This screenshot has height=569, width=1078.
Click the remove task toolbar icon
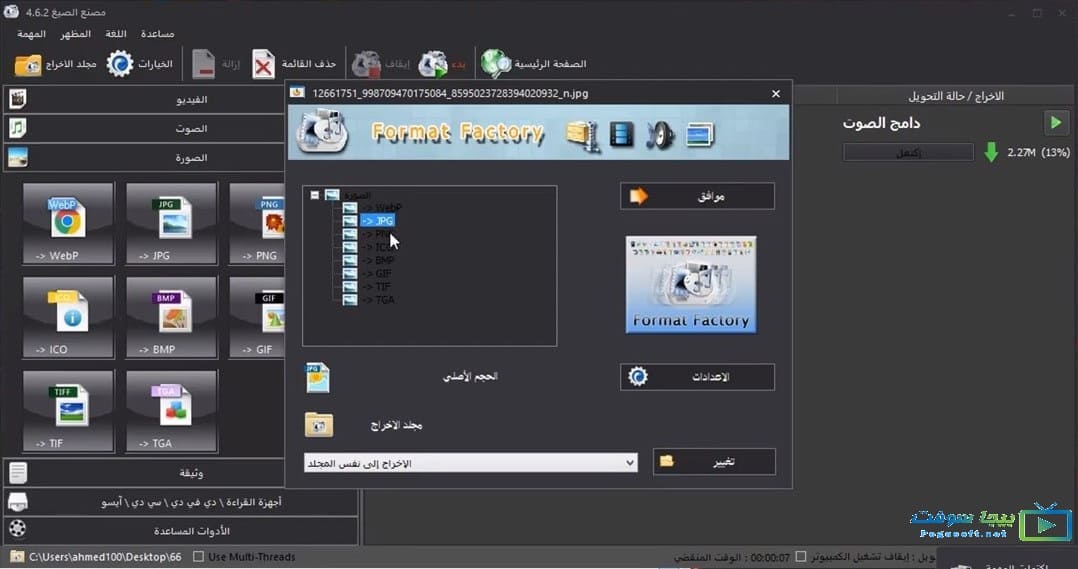[x=203, y=64]
